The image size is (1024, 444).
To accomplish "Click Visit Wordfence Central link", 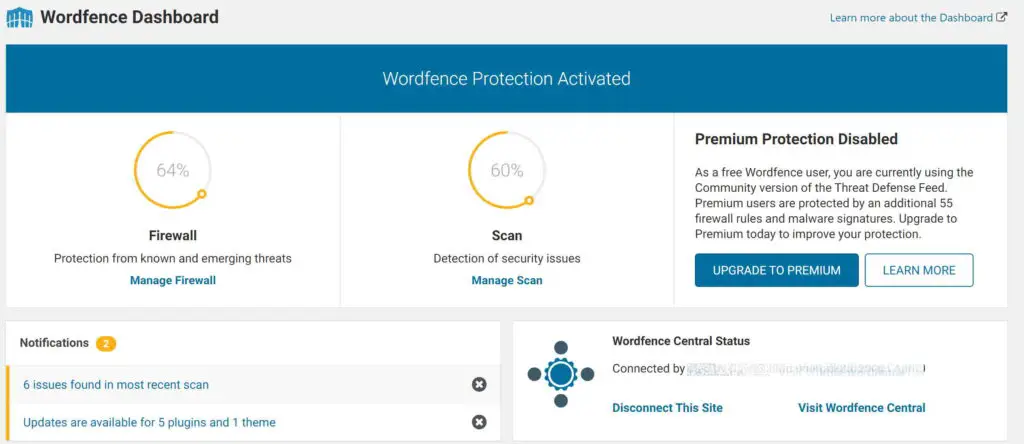I will coord(861,407).
